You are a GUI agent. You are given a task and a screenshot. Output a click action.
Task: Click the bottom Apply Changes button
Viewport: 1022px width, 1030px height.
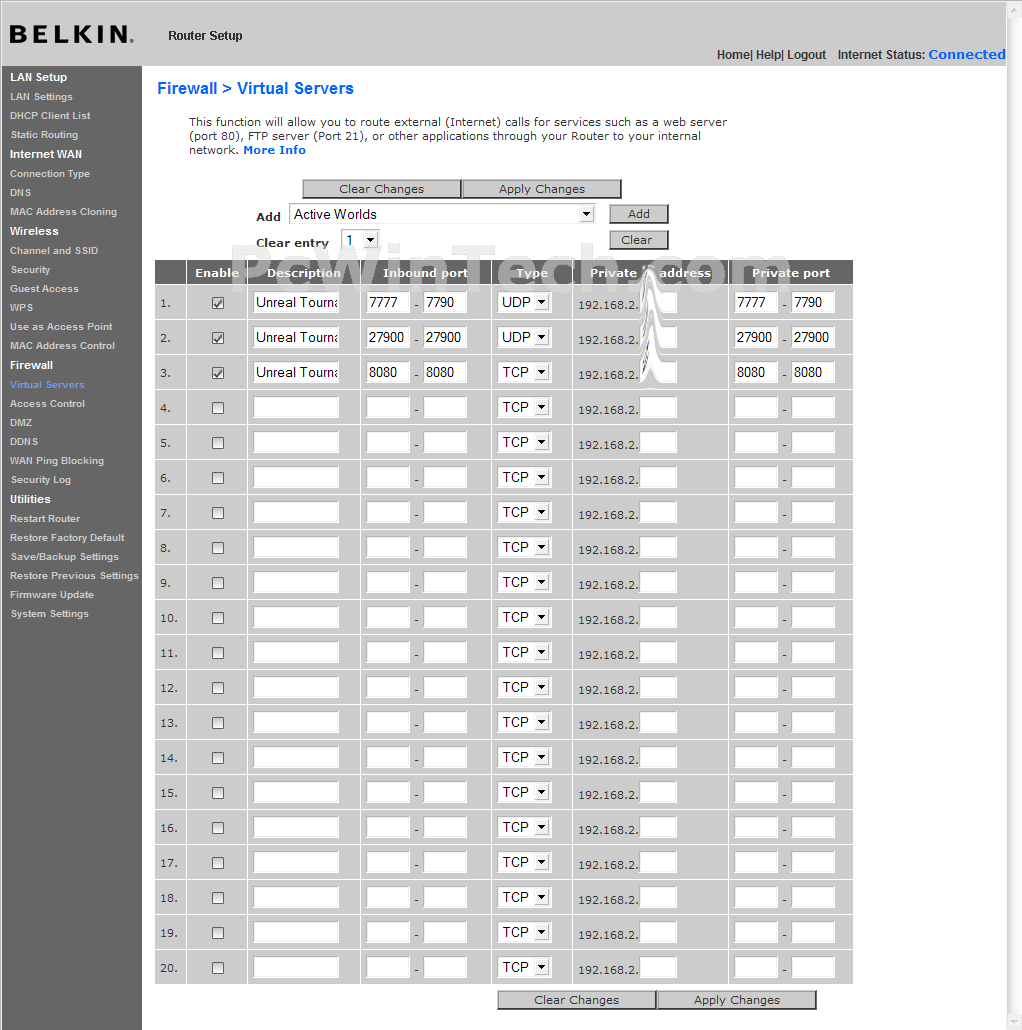pyautogui.click(x=737, y=1000)
